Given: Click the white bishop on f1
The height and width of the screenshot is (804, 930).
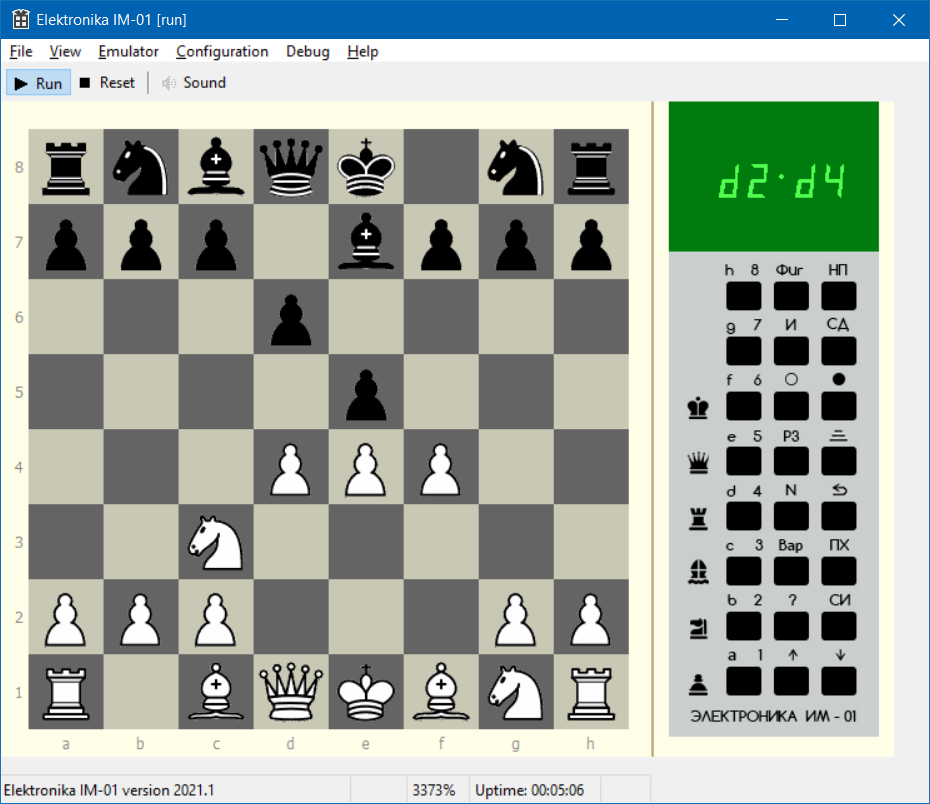Looking at the screenshot, I should [x=441, y=692].
